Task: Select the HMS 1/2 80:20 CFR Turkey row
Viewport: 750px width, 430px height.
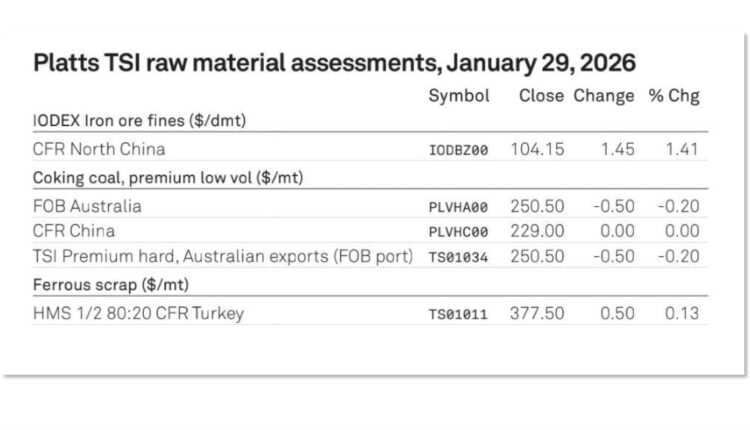Action: pyautogui.click(x=138, y=314)
